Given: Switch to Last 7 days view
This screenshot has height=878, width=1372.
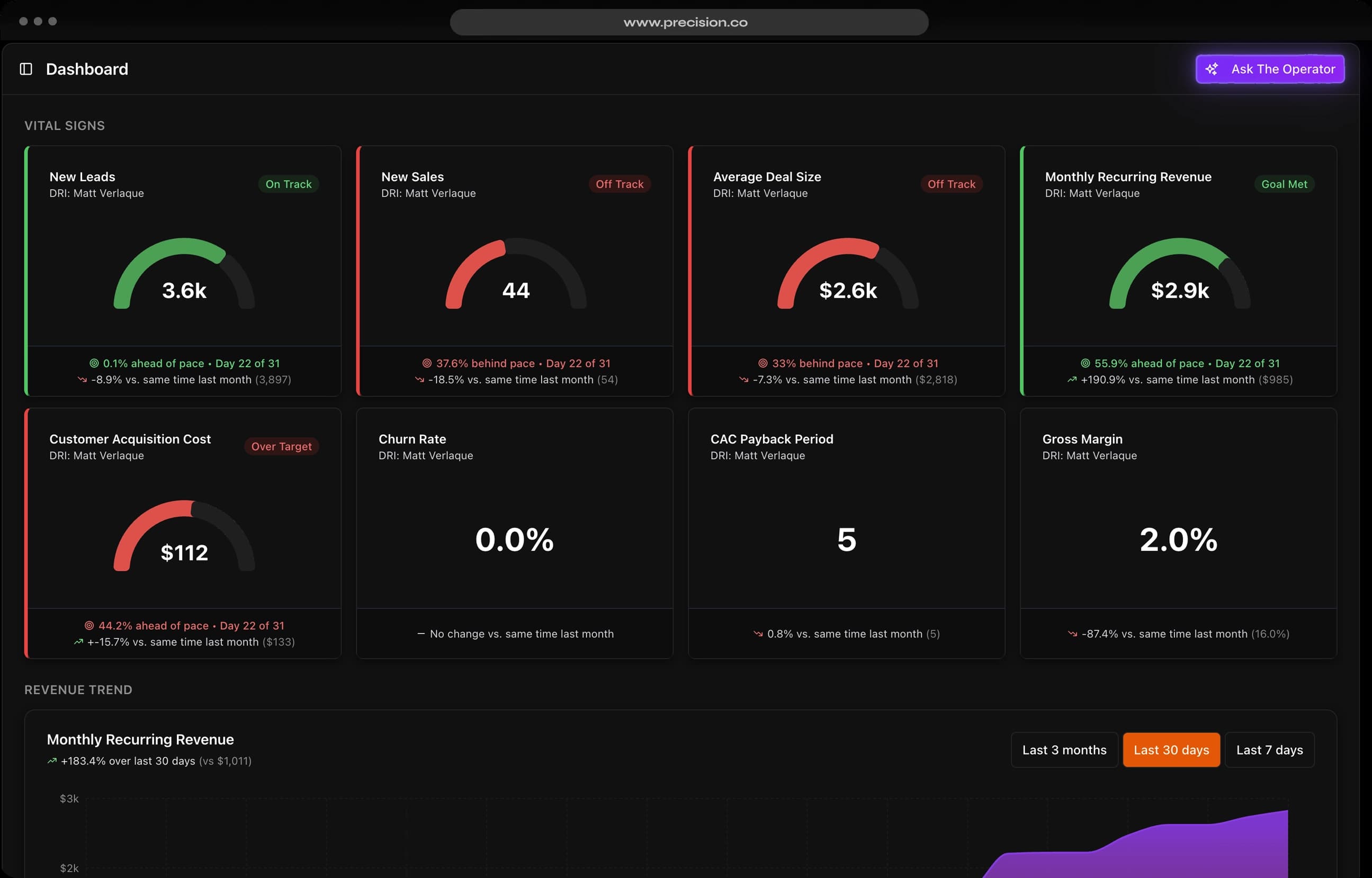Looking at the screenshot, I should click(x=1269, y=749).
